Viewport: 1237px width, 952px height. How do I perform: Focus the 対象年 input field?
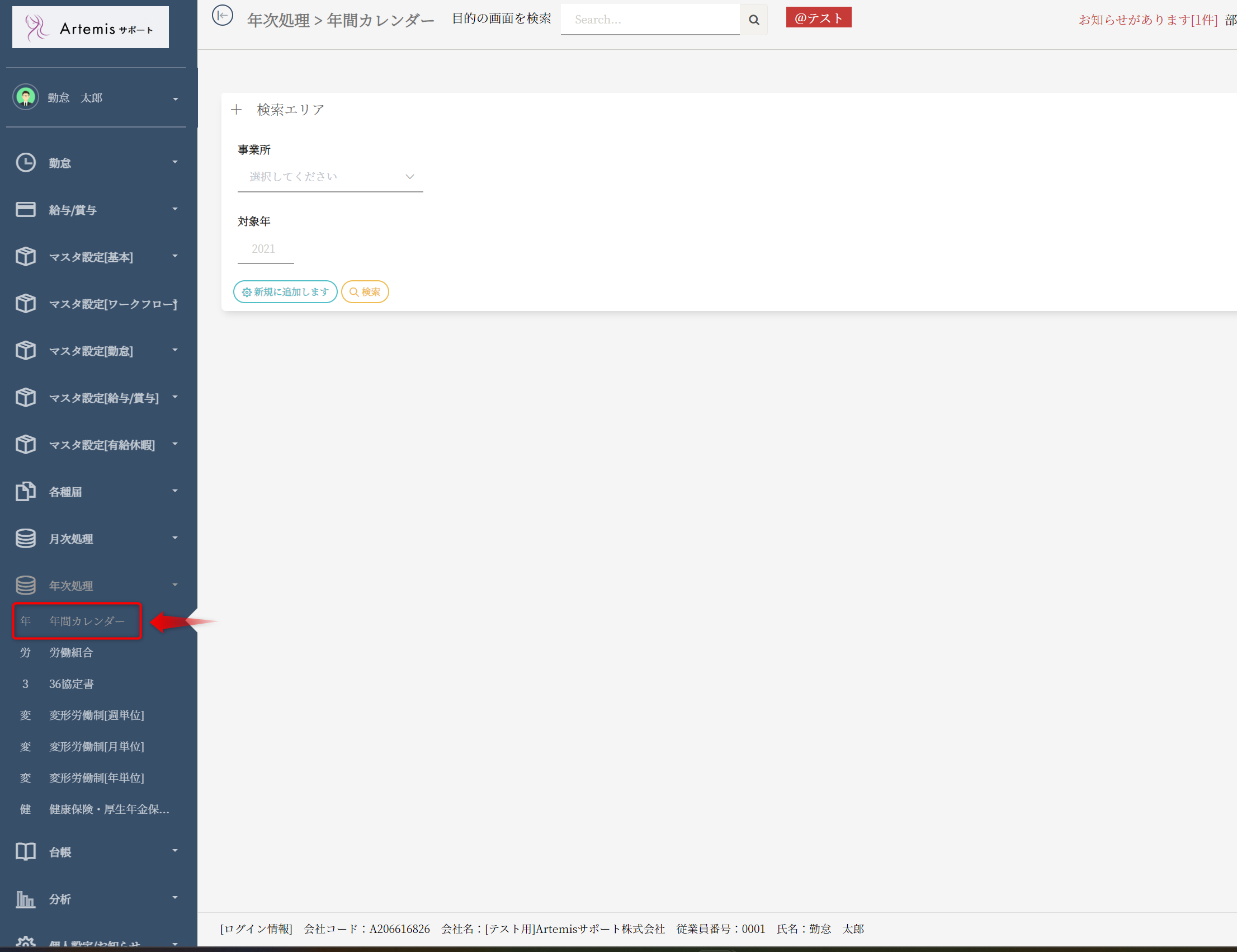[265, 249]
